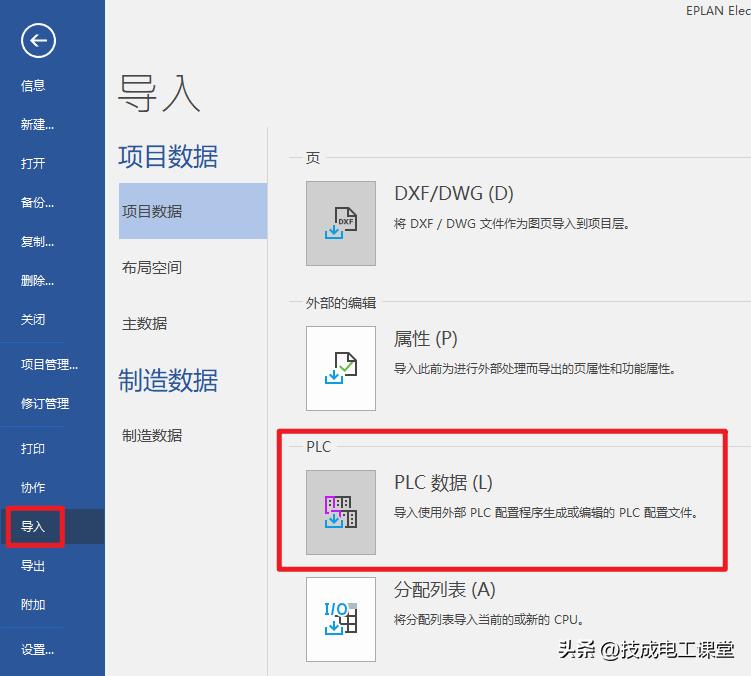Click the PLC 数据 import icon
751x676 pixels.
[x=341, y=512]
